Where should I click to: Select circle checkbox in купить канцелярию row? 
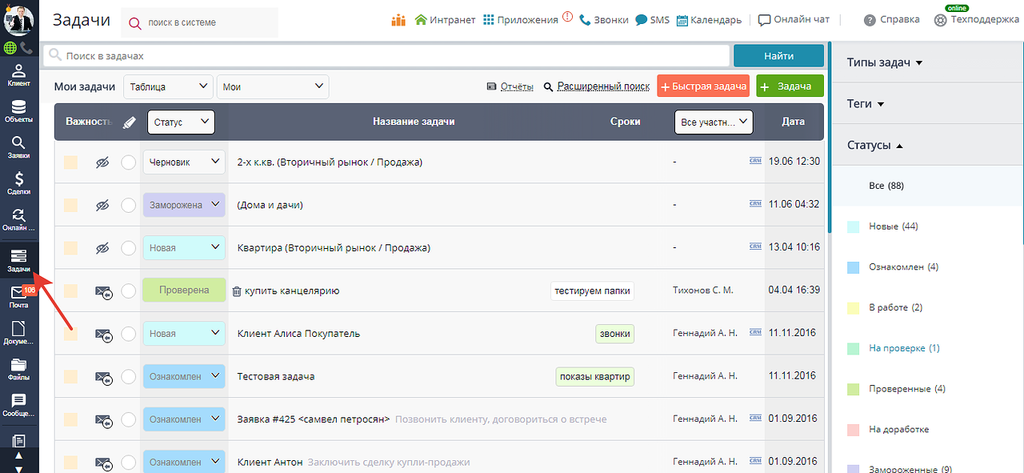click(129, 291)
